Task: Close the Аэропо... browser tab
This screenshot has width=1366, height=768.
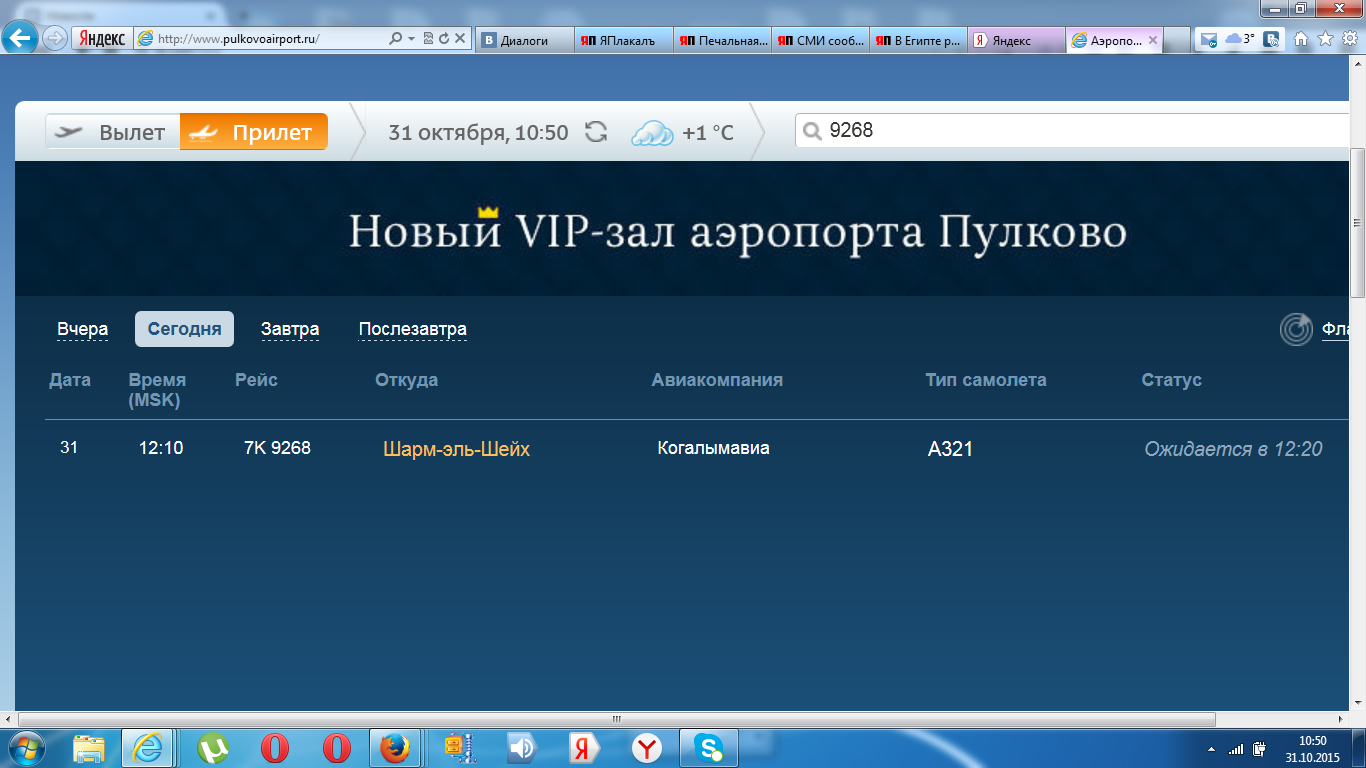Action: [x=1152, y=40]
